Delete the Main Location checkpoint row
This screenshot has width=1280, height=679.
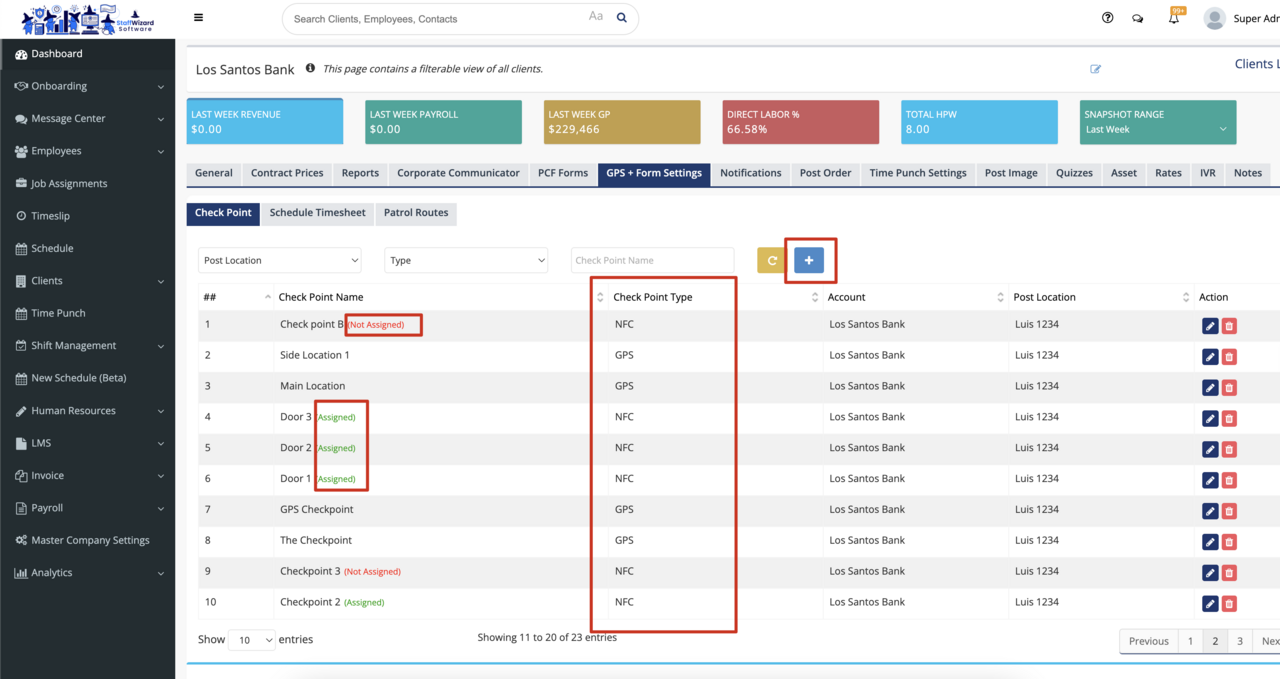(1229, 387)
